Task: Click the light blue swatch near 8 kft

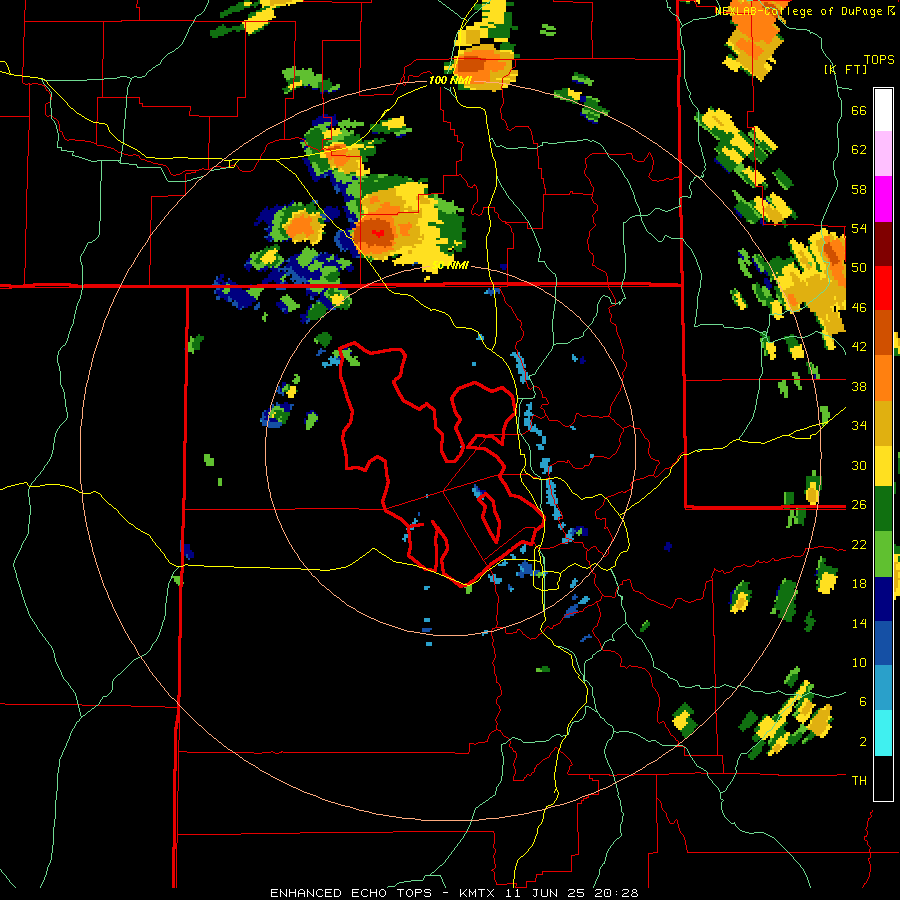Action: tap(883, 688)
